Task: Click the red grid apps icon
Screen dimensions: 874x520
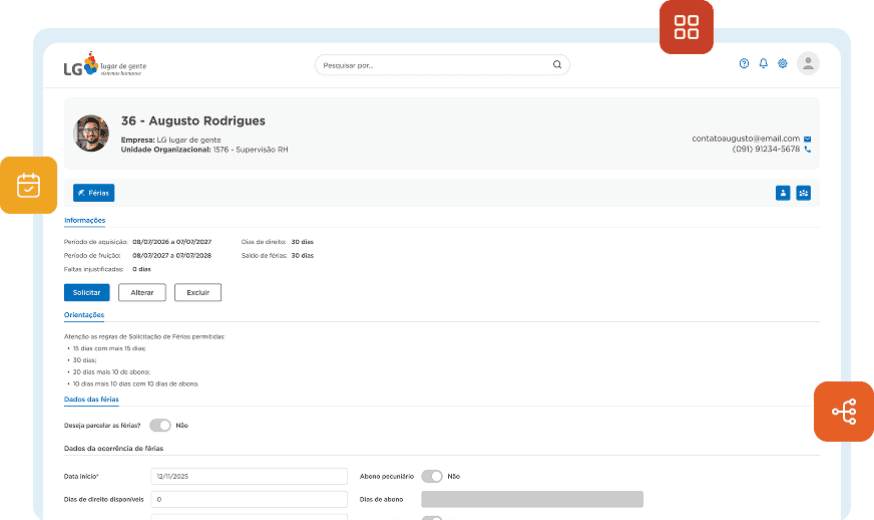Action: pos(686,27)
